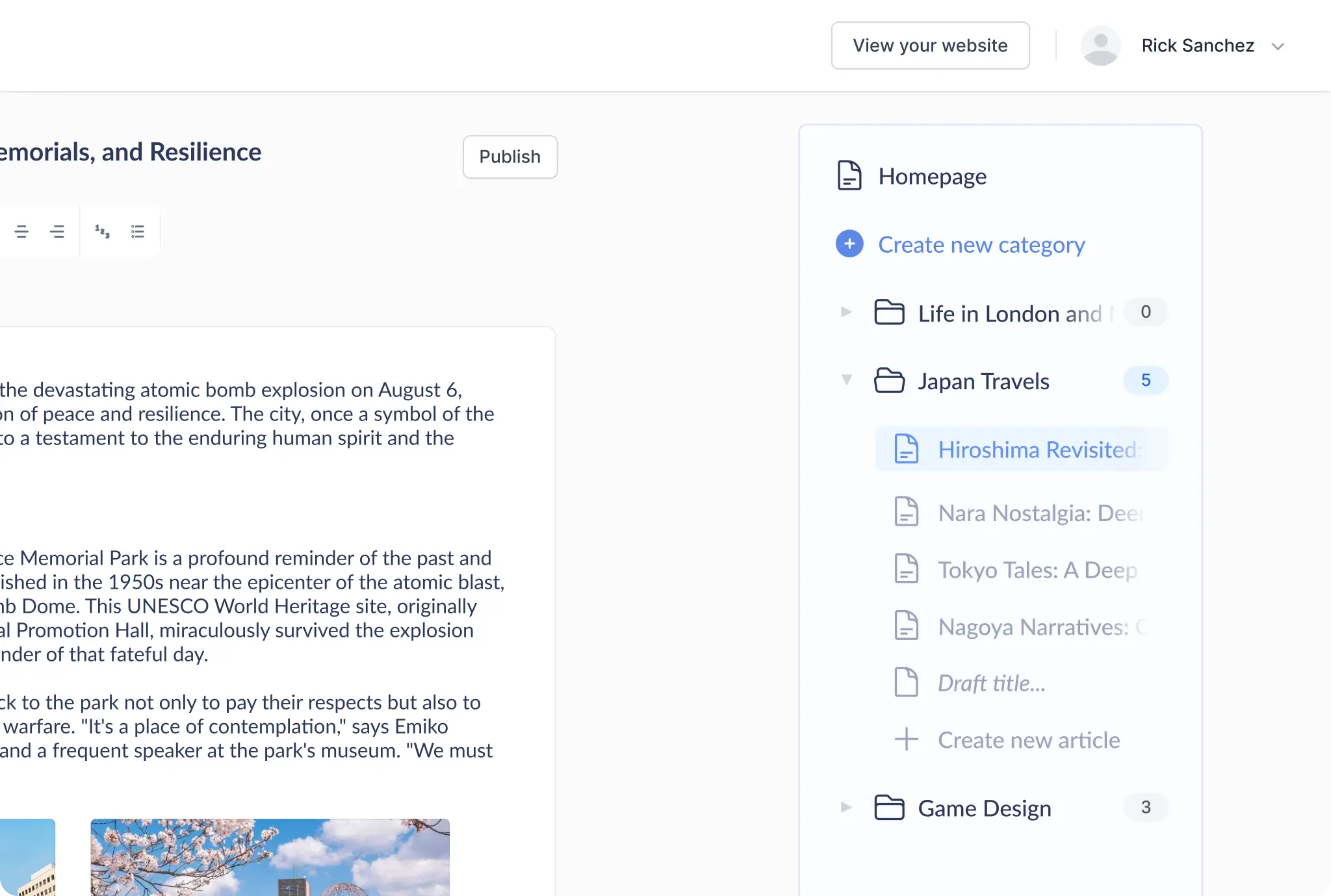
Task: Click the blue plus category icon
Action: pos(849,244)
